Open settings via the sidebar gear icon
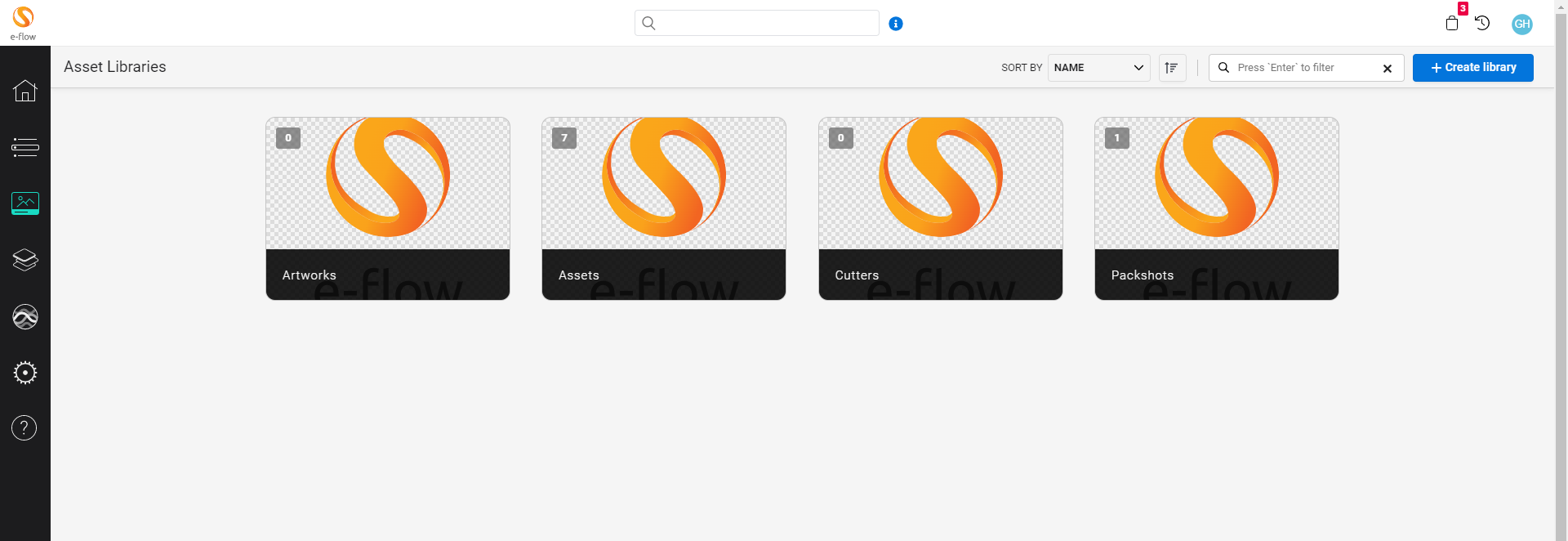Viewport: 1568px width, 541px height. (25, 373)
